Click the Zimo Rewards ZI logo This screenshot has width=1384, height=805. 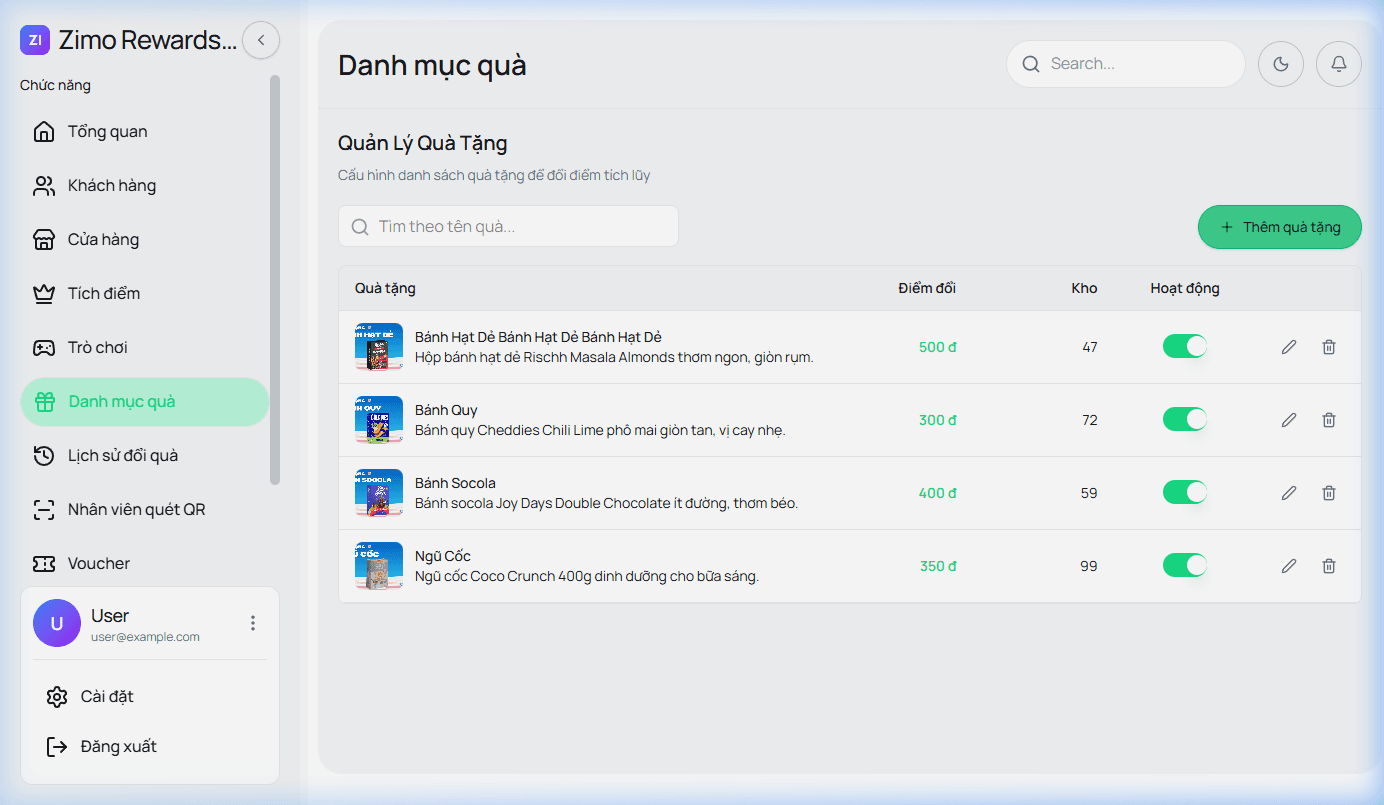click(35, 40)
